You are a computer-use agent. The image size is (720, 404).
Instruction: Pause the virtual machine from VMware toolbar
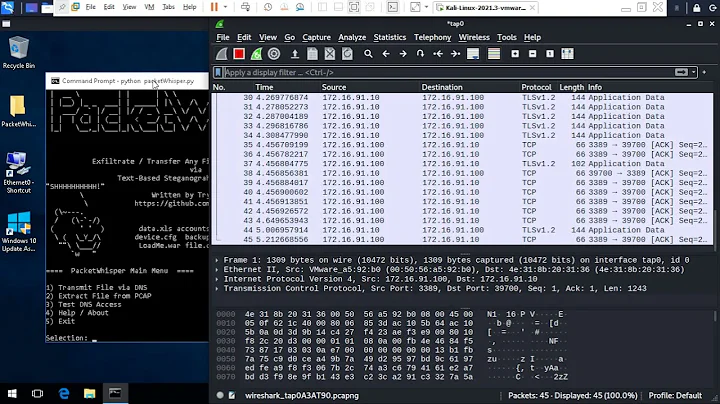pos(214,7)
